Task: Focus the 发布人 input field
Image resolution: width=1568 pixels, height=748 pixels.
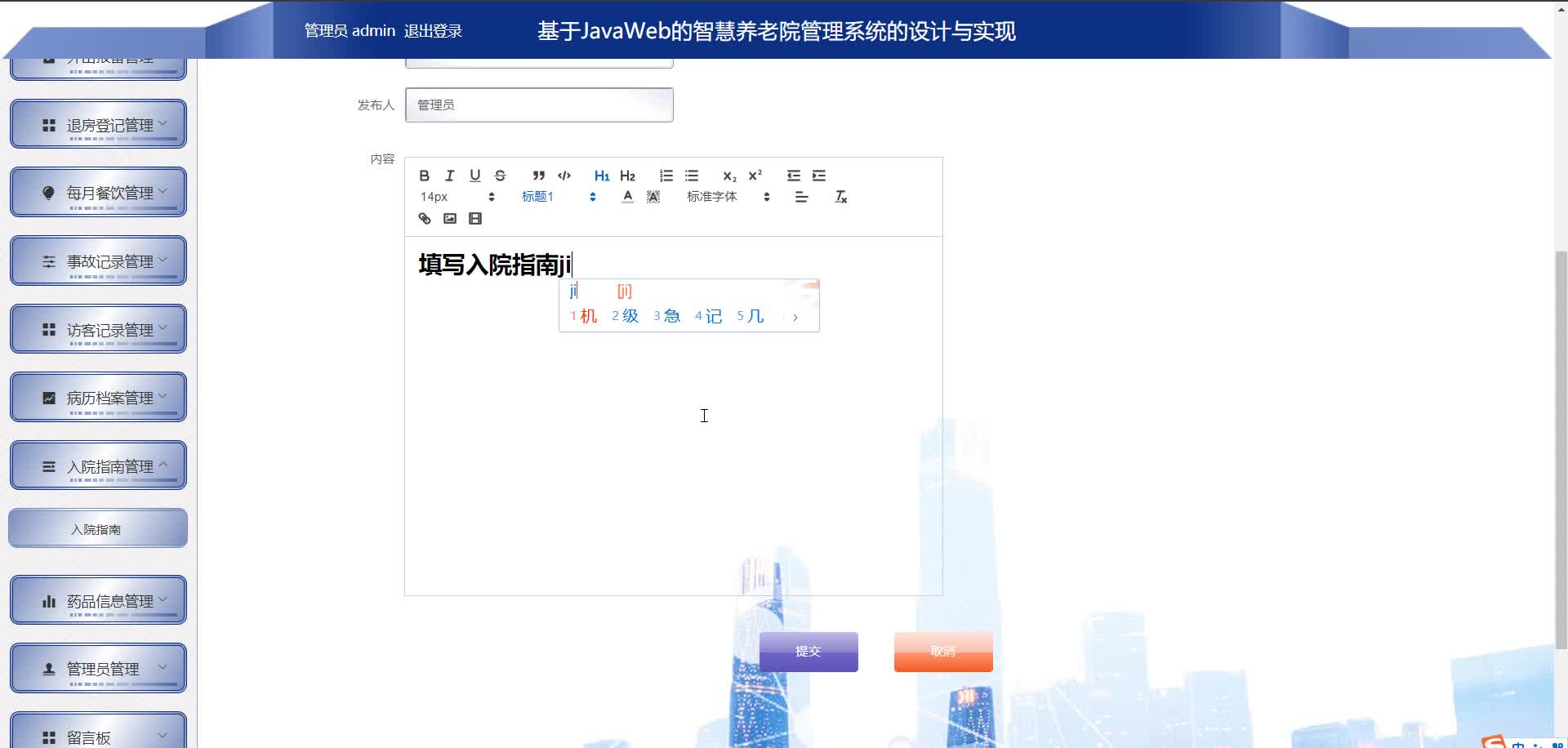Action: point(539,105)
